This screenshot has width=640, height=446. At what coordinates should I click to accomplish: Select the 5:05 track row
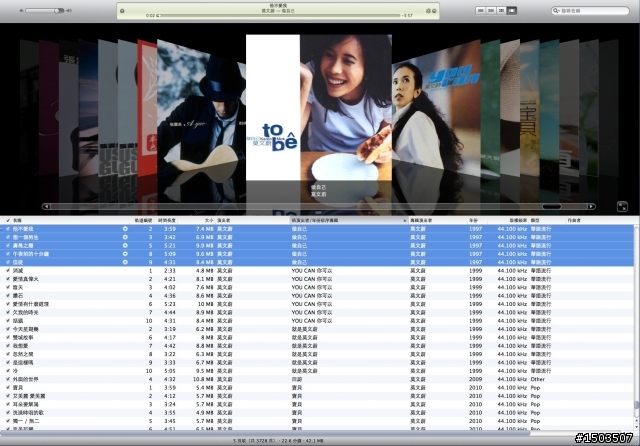317,371
